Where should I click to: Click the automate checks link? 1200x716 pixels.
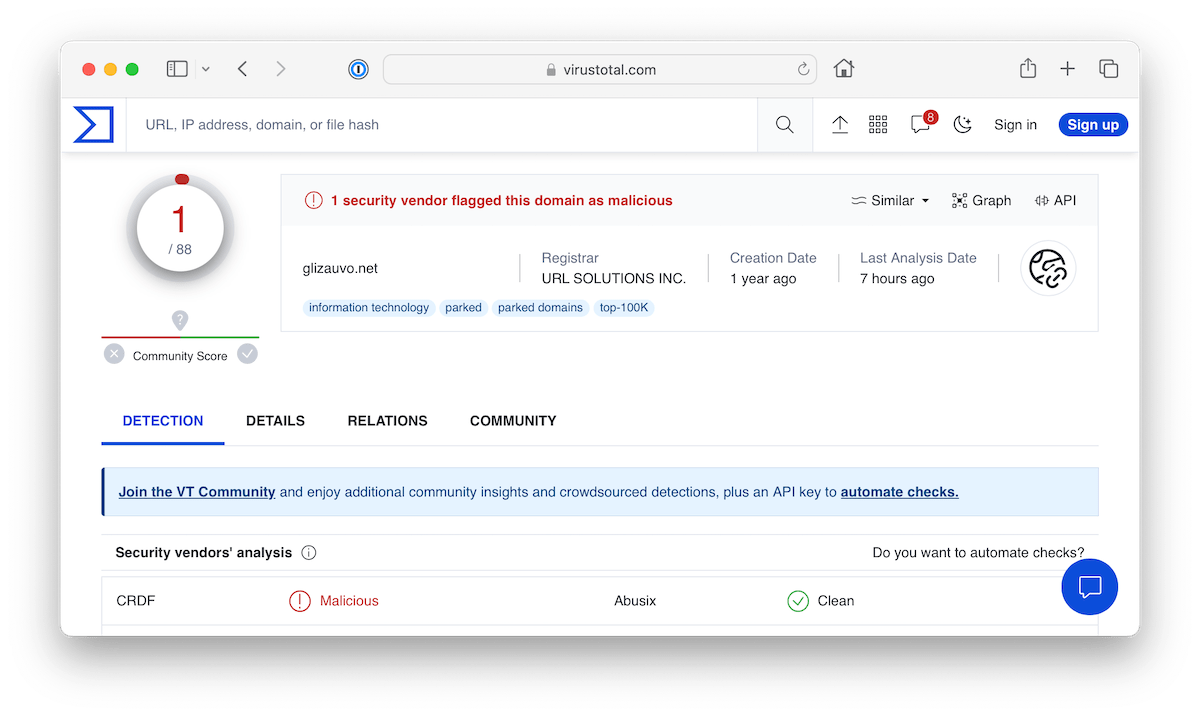click(x=900, y=492)
